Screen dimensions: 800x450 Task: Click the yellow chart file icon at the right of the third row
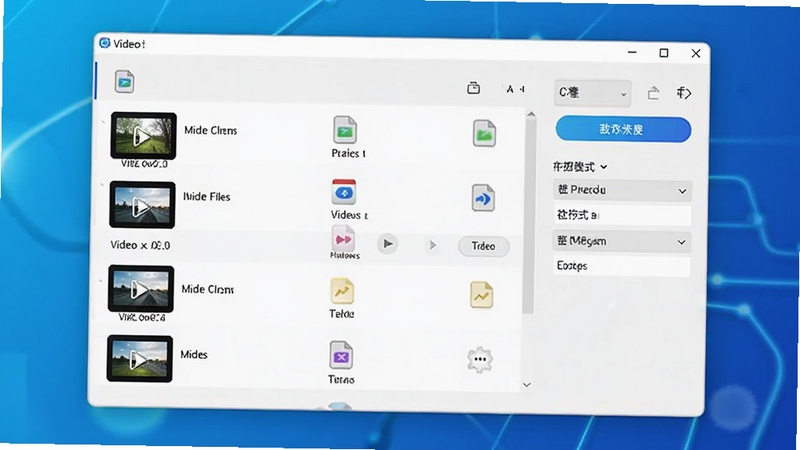click(x=481, y=295)
